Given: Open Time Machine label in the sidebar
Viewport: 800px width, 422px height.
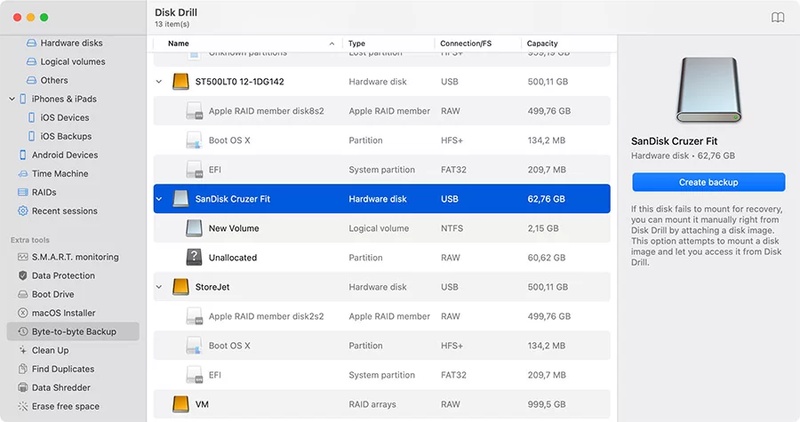Looking at the screenshot, I should pos(60,173).
